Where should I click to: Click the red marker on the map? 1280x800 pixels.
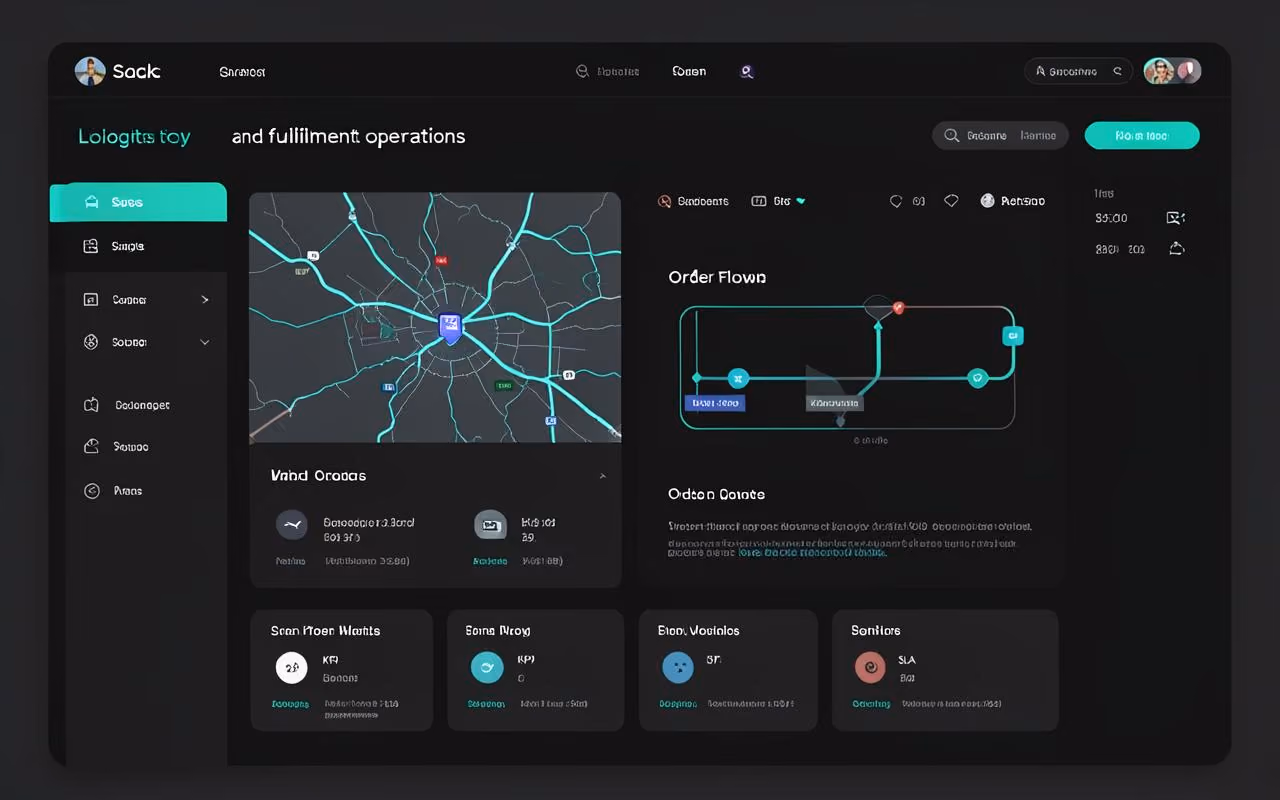pos(441,260)
